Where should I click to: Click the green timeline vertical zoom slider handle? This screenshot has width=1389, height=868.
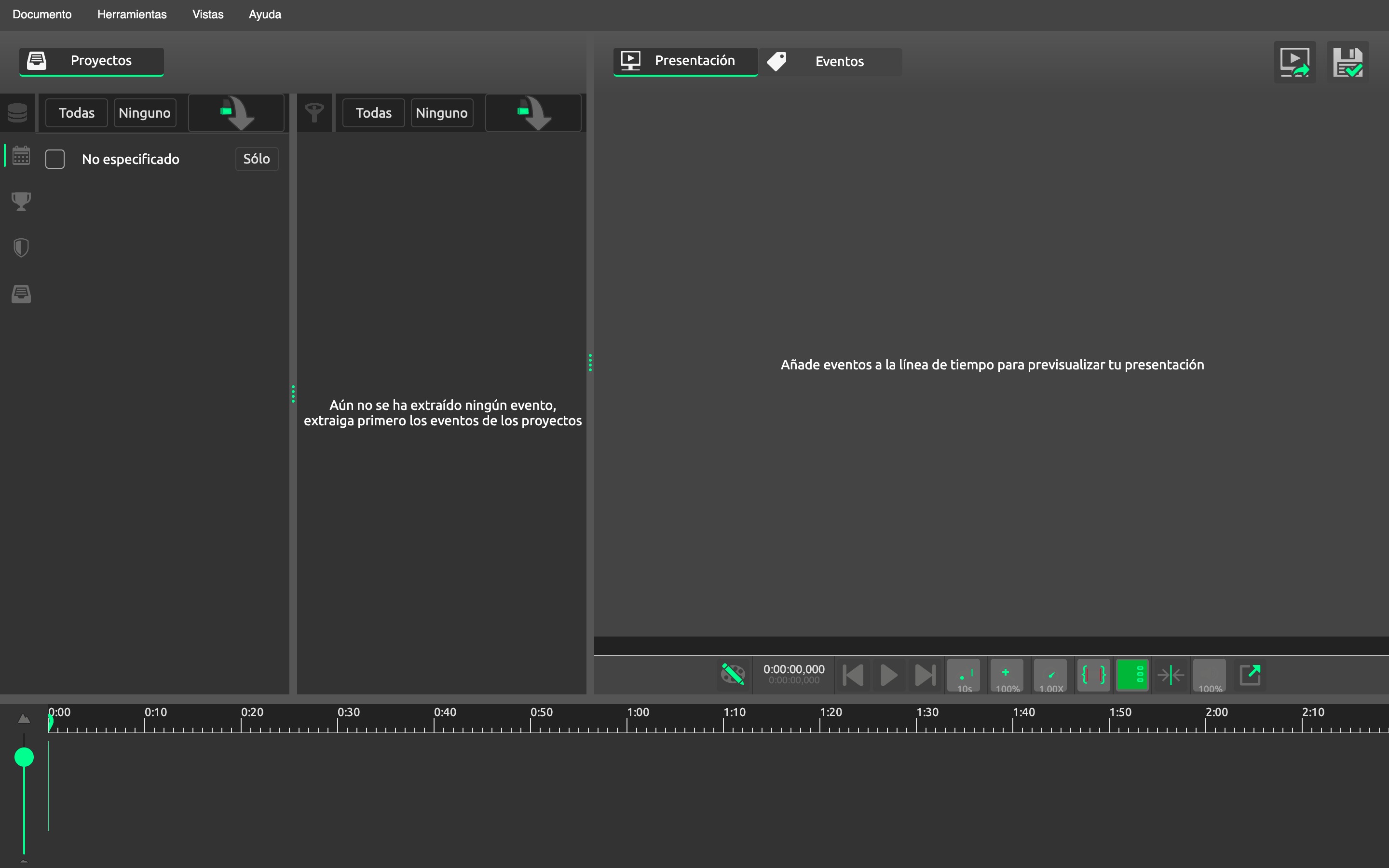[24, 757]
